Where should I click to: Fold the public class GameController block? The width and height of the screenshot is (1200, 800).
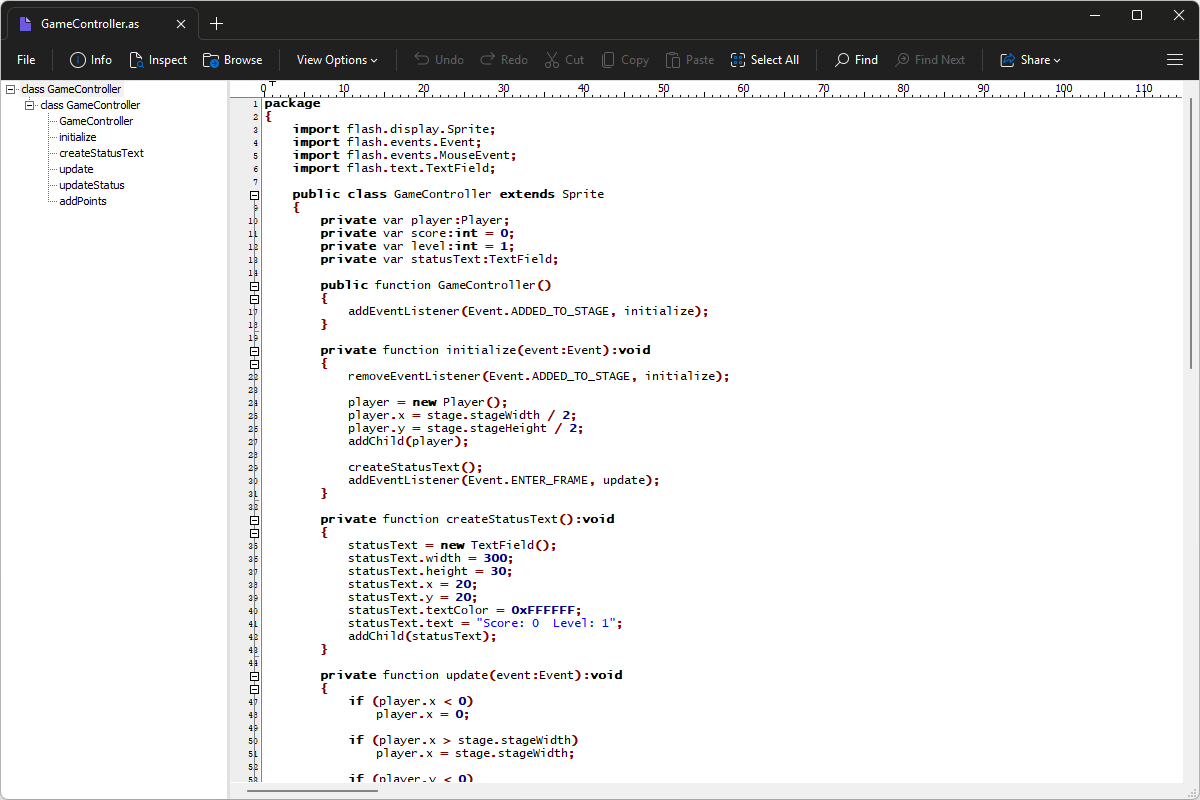tap(254, 195)
